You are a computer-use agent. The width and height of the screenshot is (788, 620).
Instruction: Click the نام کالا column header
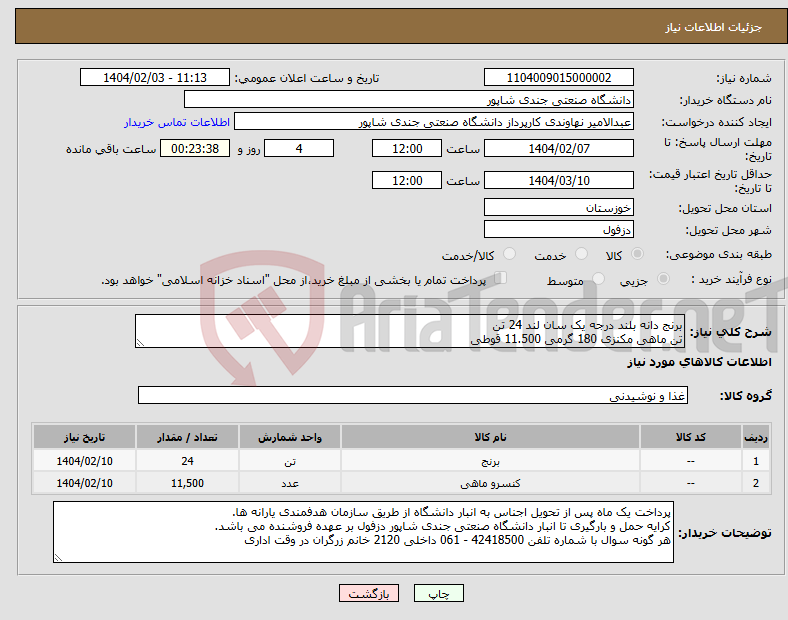[x=490, y=437]
